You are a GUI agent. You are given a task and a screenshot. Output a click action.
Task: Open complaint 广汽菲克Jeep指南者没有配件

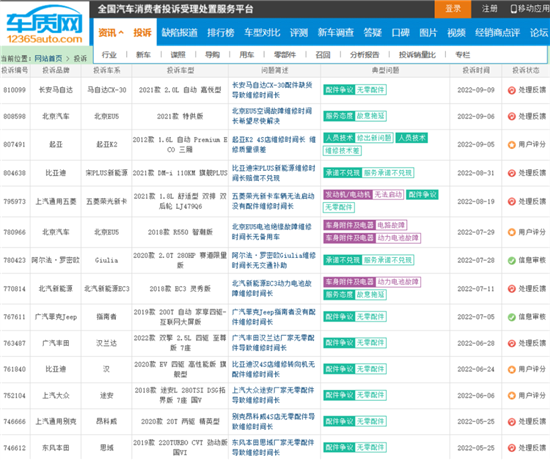click(274, 317)
